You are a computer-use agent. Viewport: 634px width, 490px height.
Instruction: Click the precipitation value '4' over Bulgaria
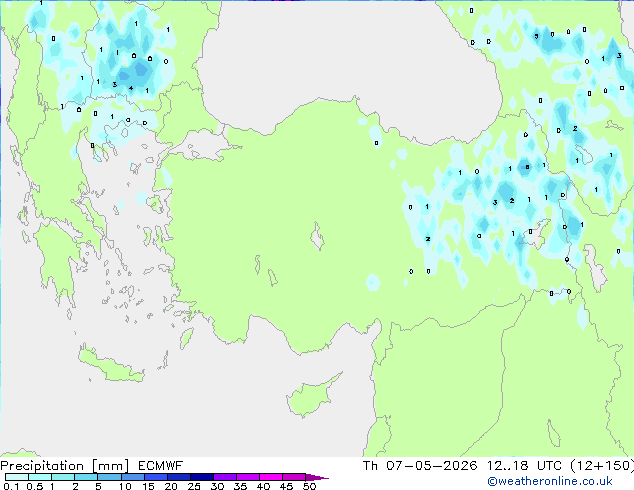click(131, 88)
